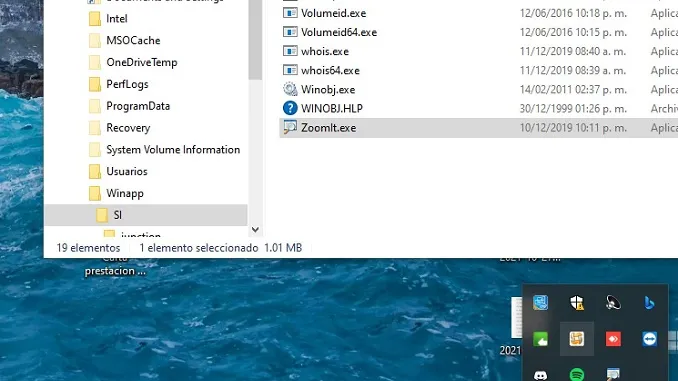Select MSOCache in the navigation tree

point(133,40)
